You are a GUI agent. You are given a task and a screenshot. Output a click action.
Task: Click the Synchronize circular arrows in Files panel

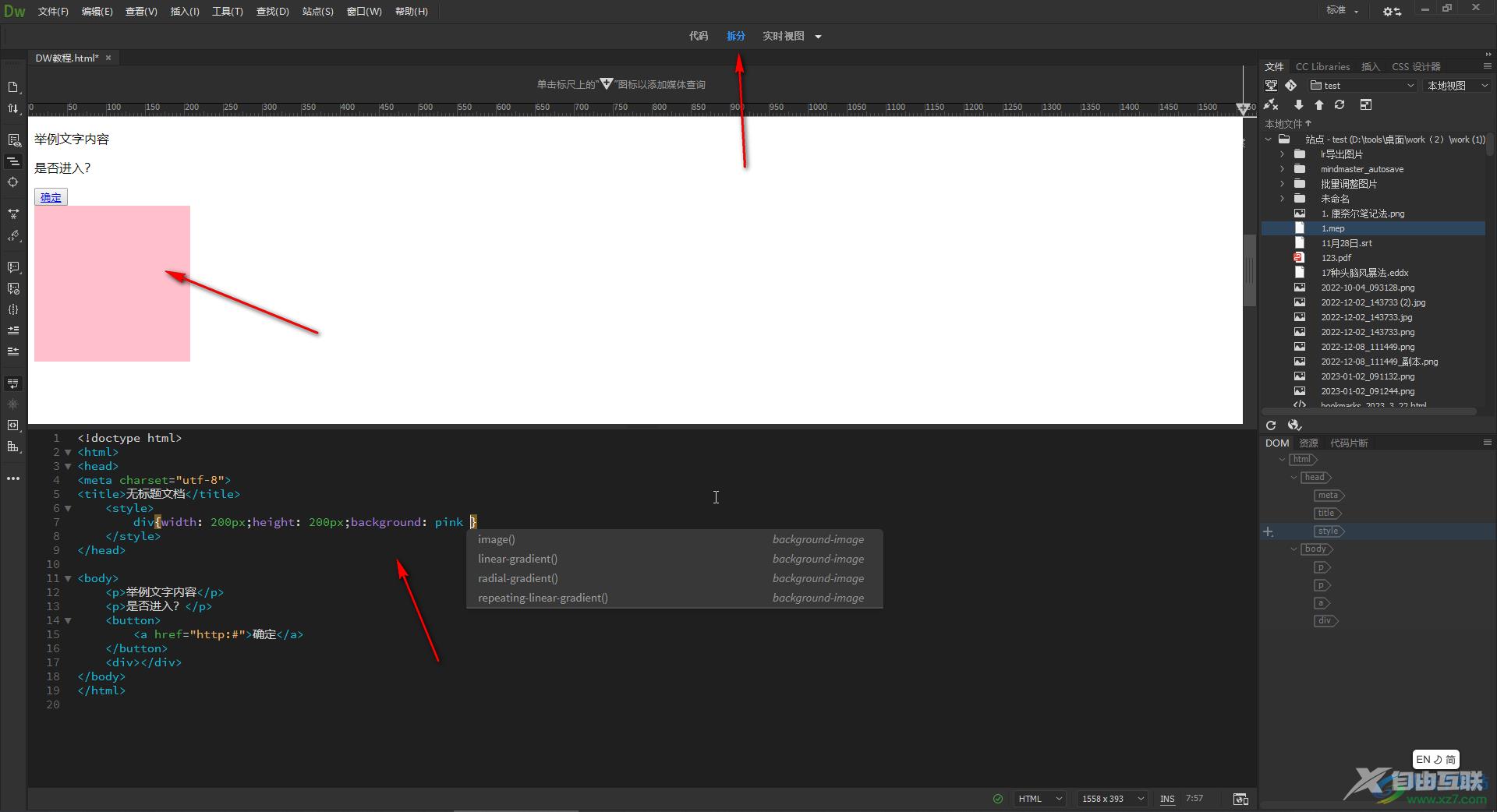point(1340,104)
